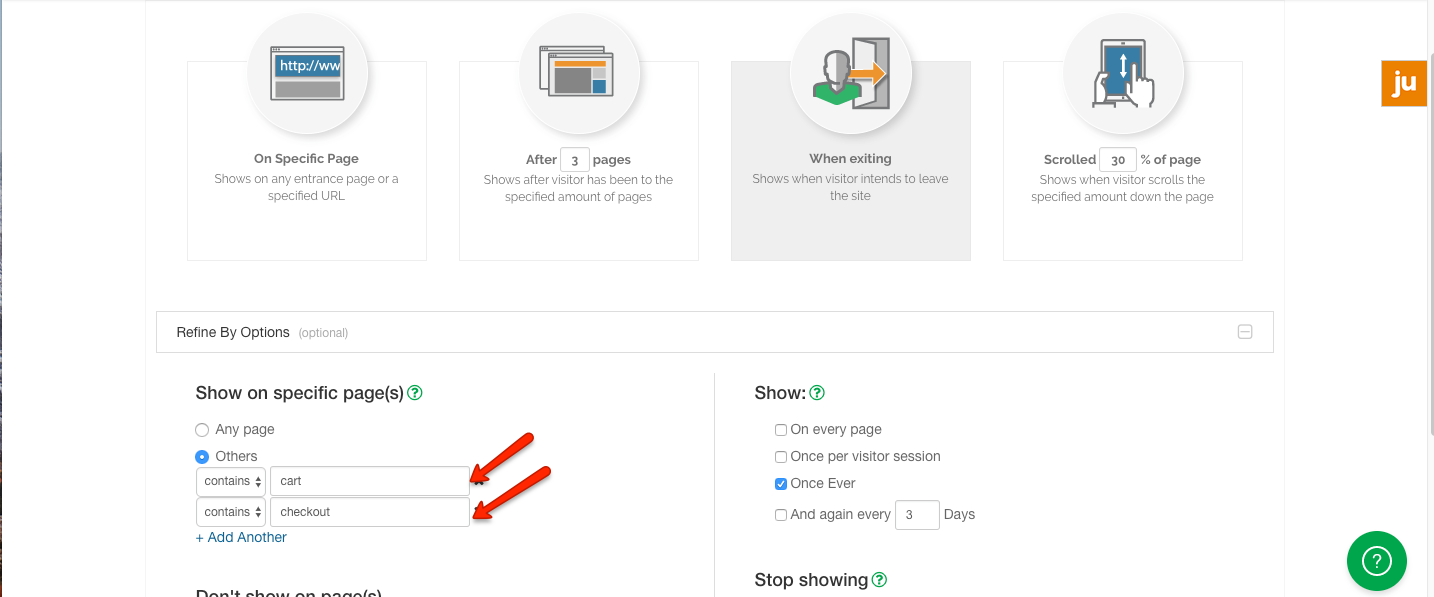Click help icon beside Show heading
This screenshot has width=1434, height=597.
(x=816, y=393)
